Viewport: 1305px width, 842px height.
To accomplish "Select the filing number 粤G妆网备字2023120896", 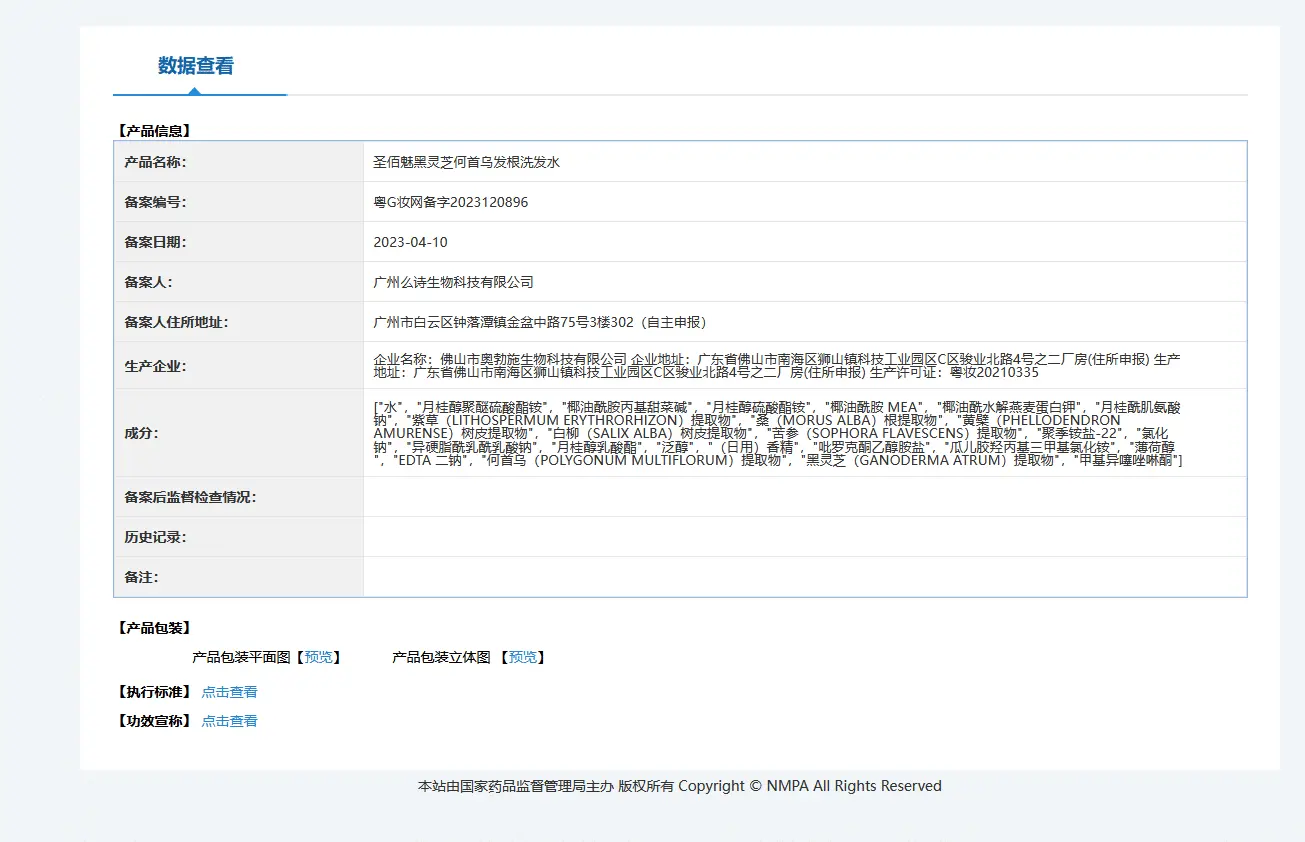I will click(x=450, y=202).
